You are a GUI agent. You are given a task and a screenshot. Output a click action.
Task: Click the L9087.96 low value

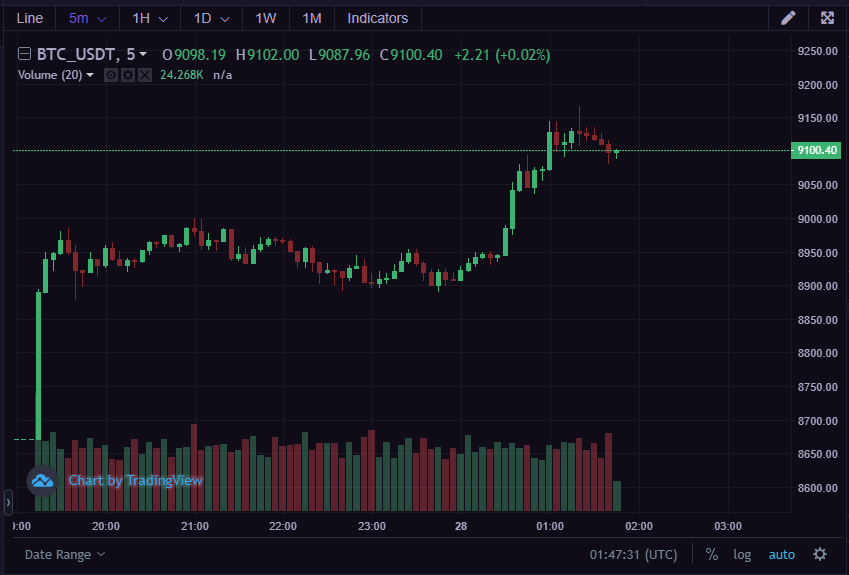[339, 55]
